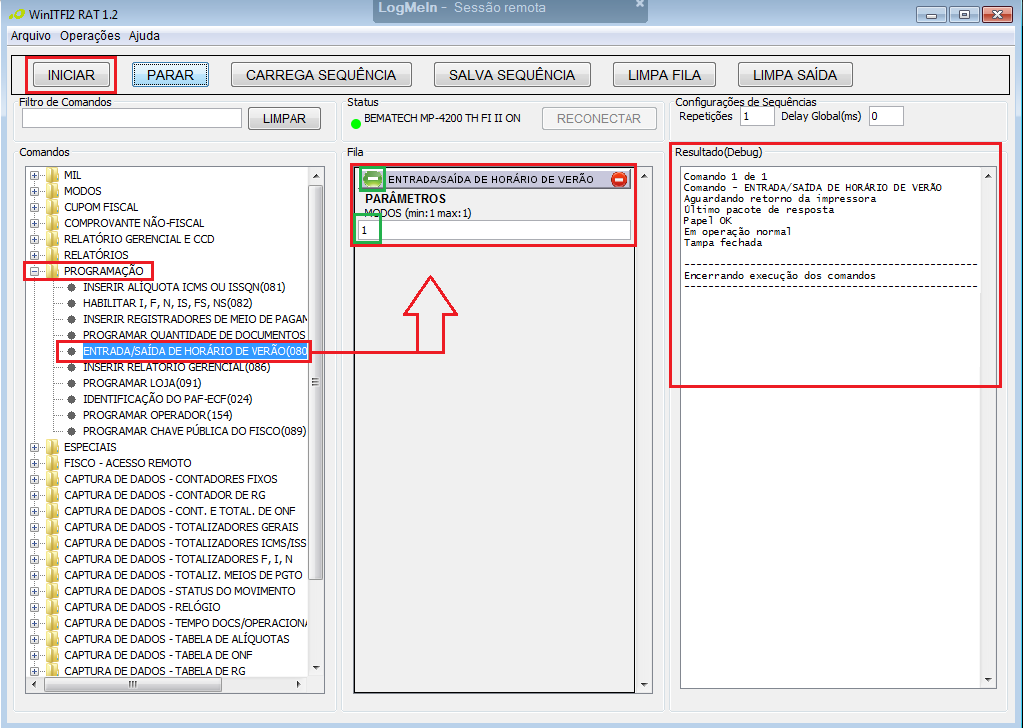Expand the MIL tree node
This screenshot has height=728, width=1023.
coord(35,175)
